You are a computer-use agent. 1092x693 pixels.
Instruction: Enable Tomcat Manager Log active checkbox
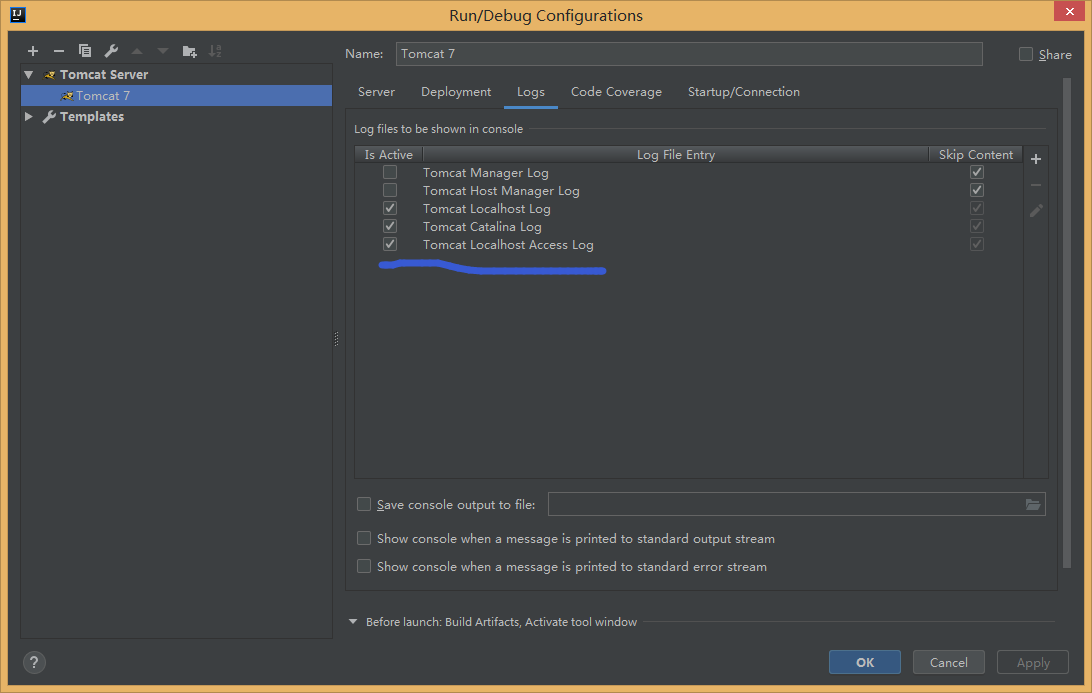point(390,172)
